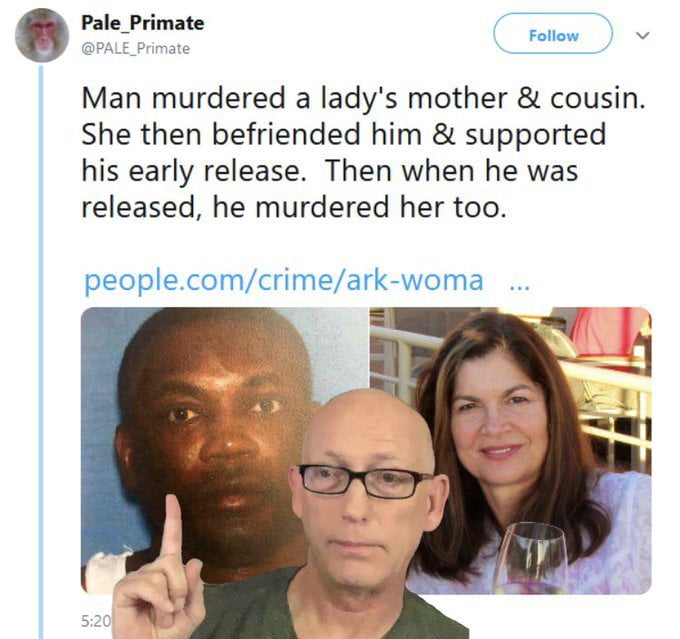
Task: Select the line starting 'Man murdered a lady's'
Action: coord(363,98)
